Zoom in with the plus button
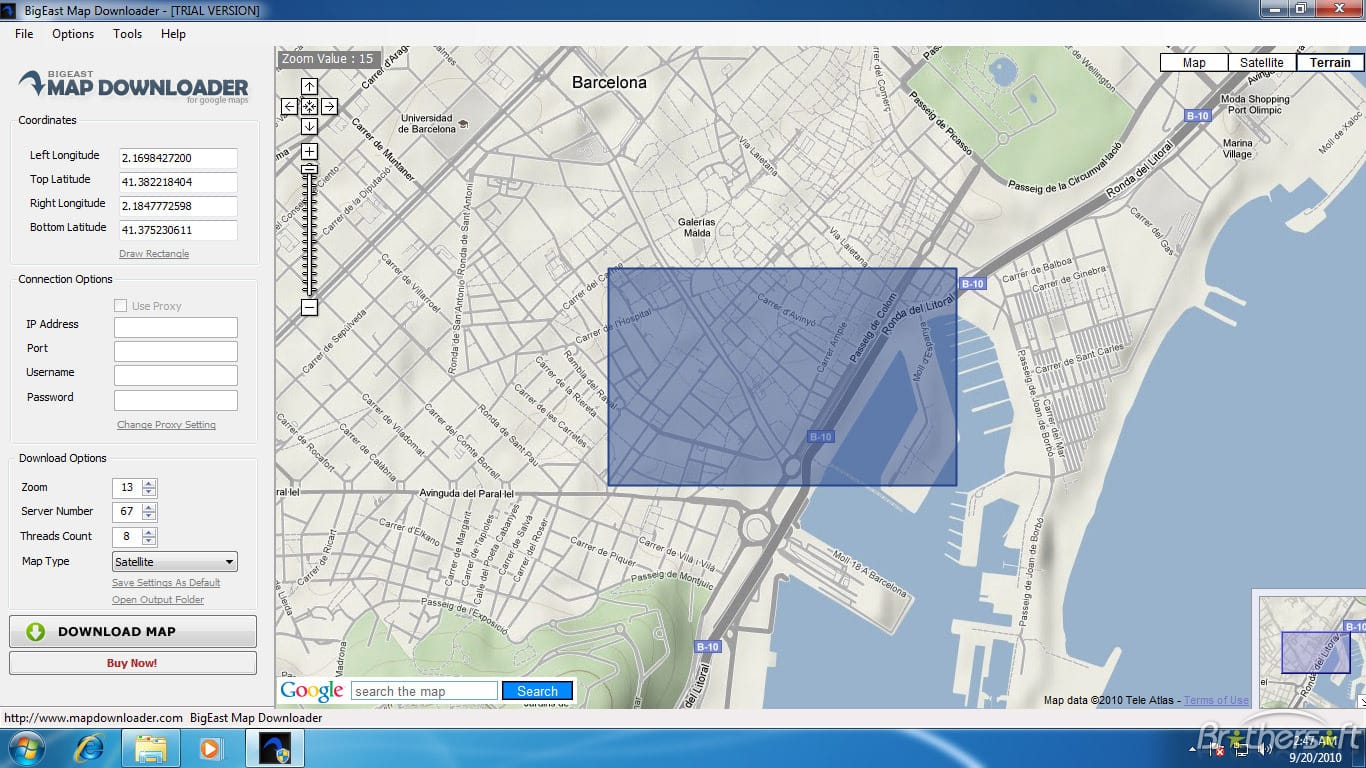The width and height of the screenshot is (1366, 768). coord(309,152)
